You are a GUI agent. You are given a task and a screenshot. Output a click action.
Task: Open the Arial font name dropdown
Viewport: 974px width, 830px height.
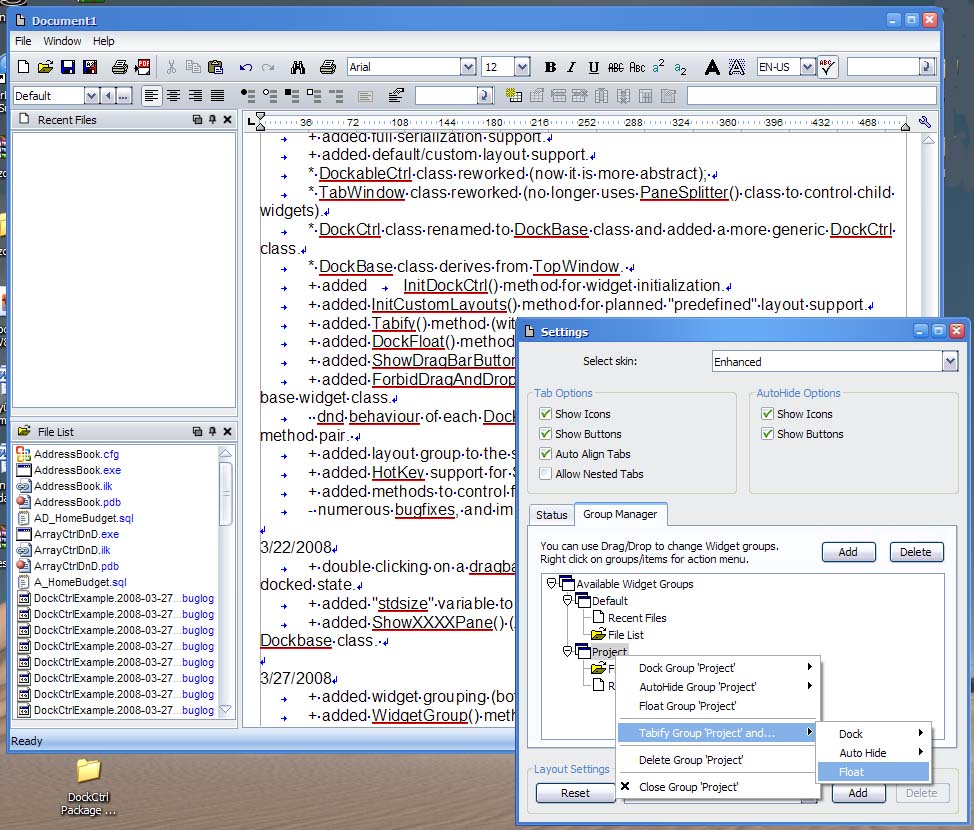coord(467,67)
